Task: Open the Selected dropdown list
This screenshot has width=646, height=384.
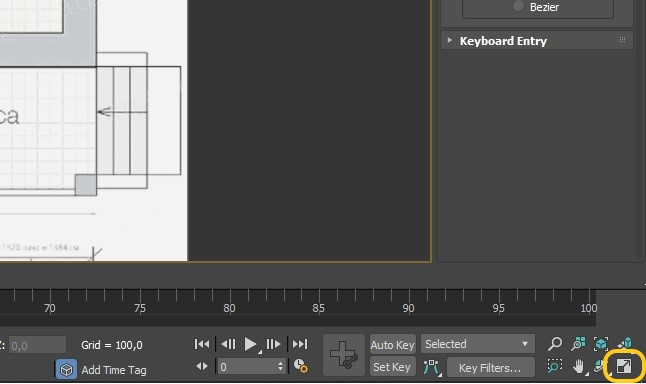Action: pyautogui.click(x=477, y=344)
